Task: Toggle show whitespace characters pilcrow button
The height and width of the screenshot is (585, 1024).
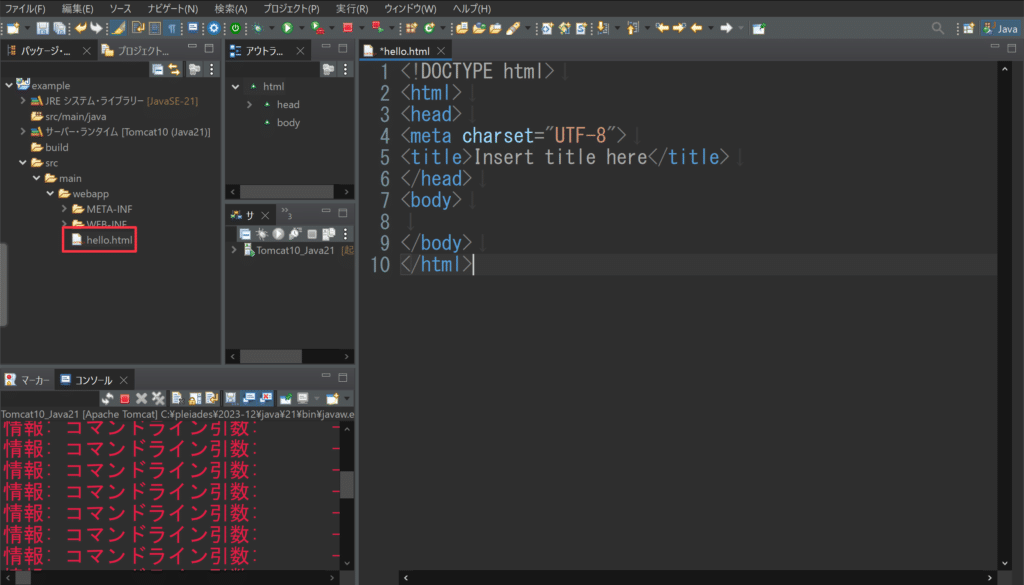Action: [x=172, y=28]
